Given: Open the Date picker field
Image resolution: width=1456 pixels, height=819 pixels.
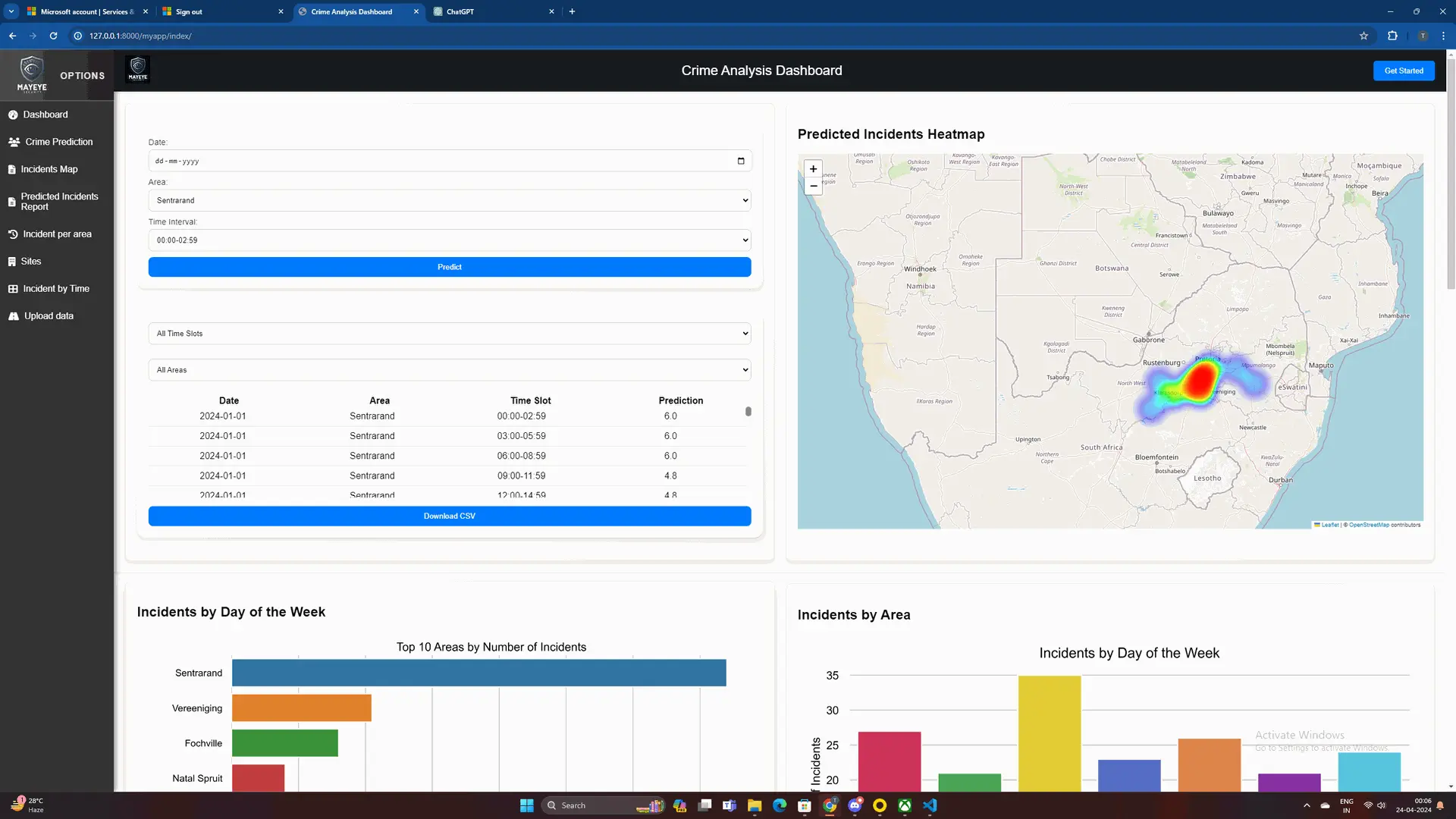Looking at the screenshot, I should coord(449,161).
